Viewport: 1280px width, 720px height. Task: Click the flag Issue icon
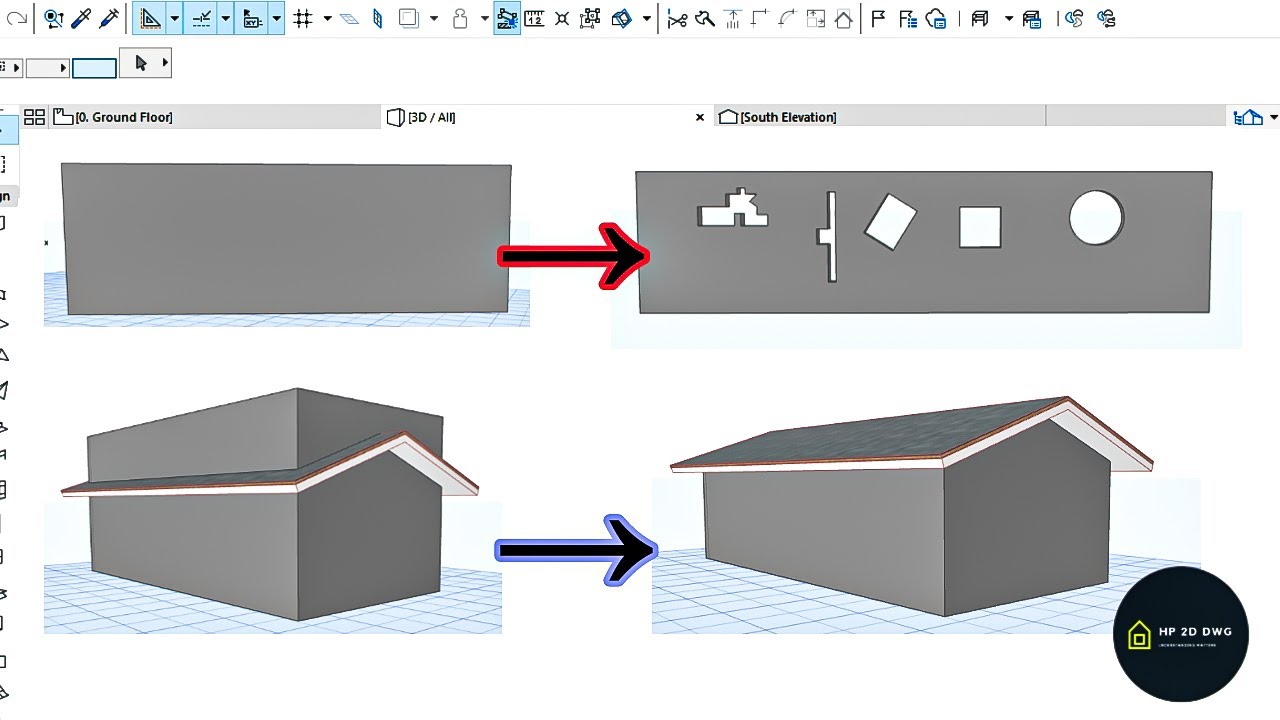click(878, 18)
